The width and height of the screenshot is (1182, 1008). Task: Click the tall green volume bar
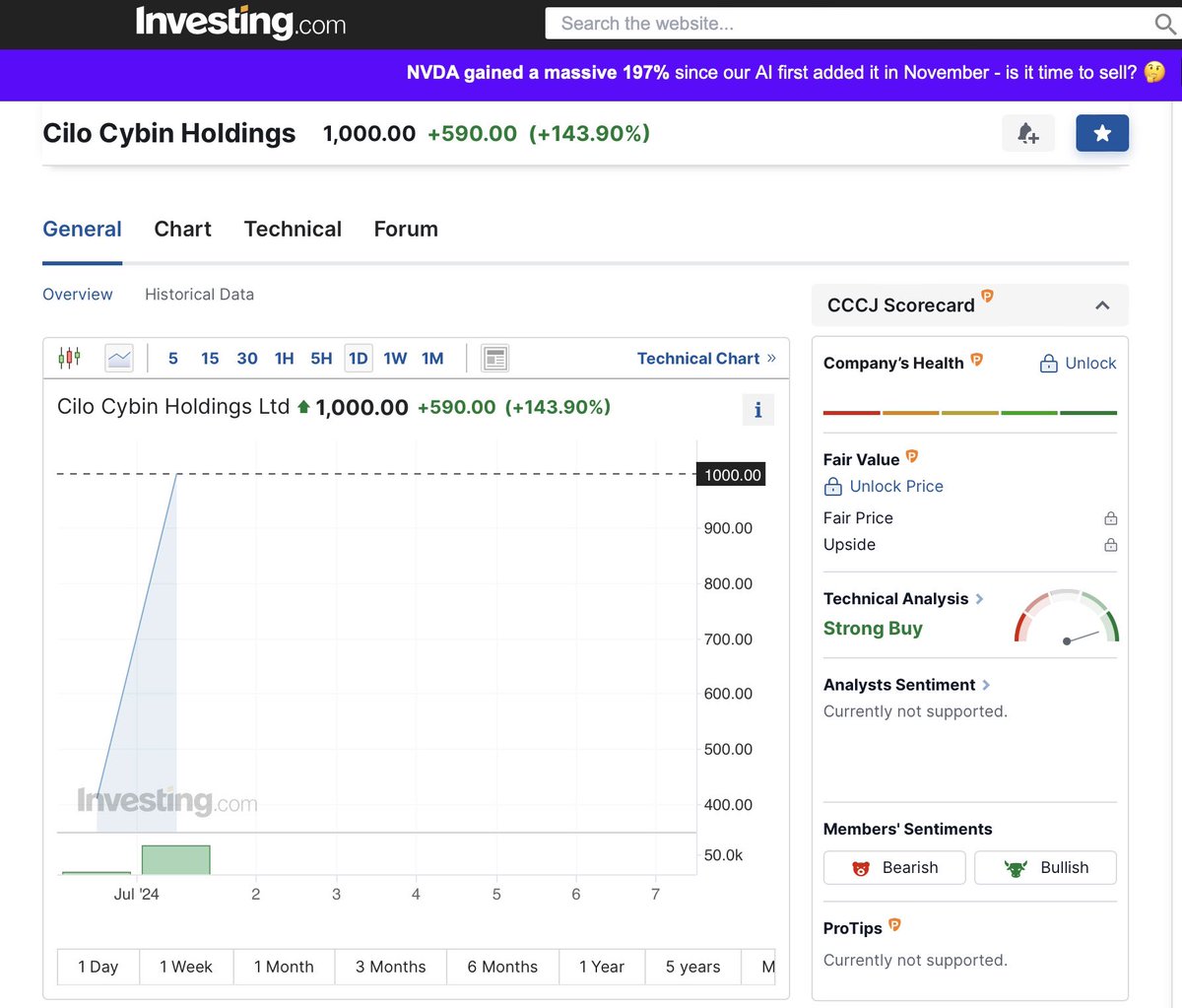175,859
